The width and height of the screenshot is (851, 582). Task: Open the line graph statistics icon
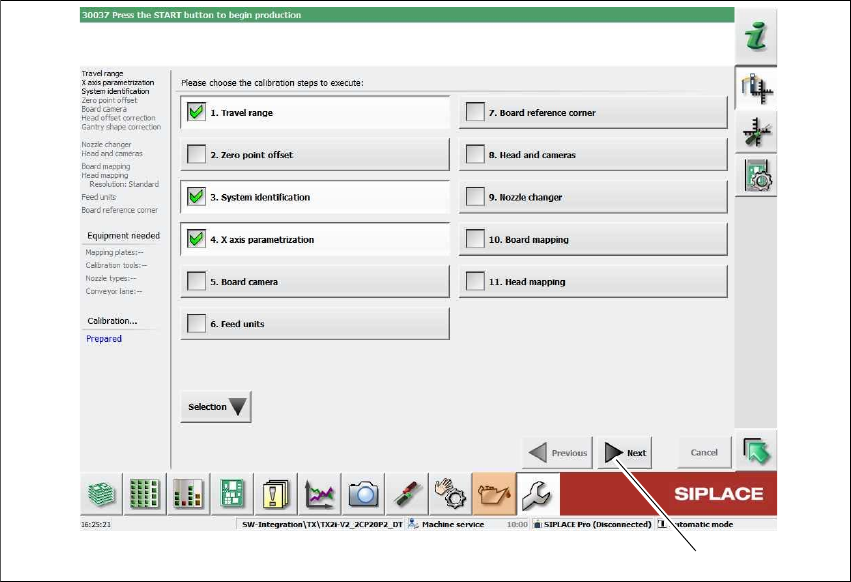tap(320, 494)
